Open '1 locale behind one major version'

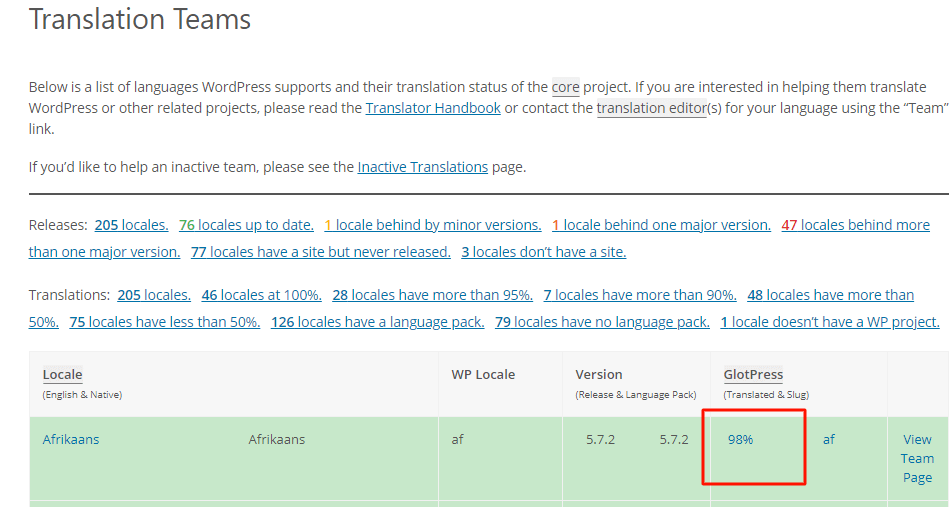[661, 225]
